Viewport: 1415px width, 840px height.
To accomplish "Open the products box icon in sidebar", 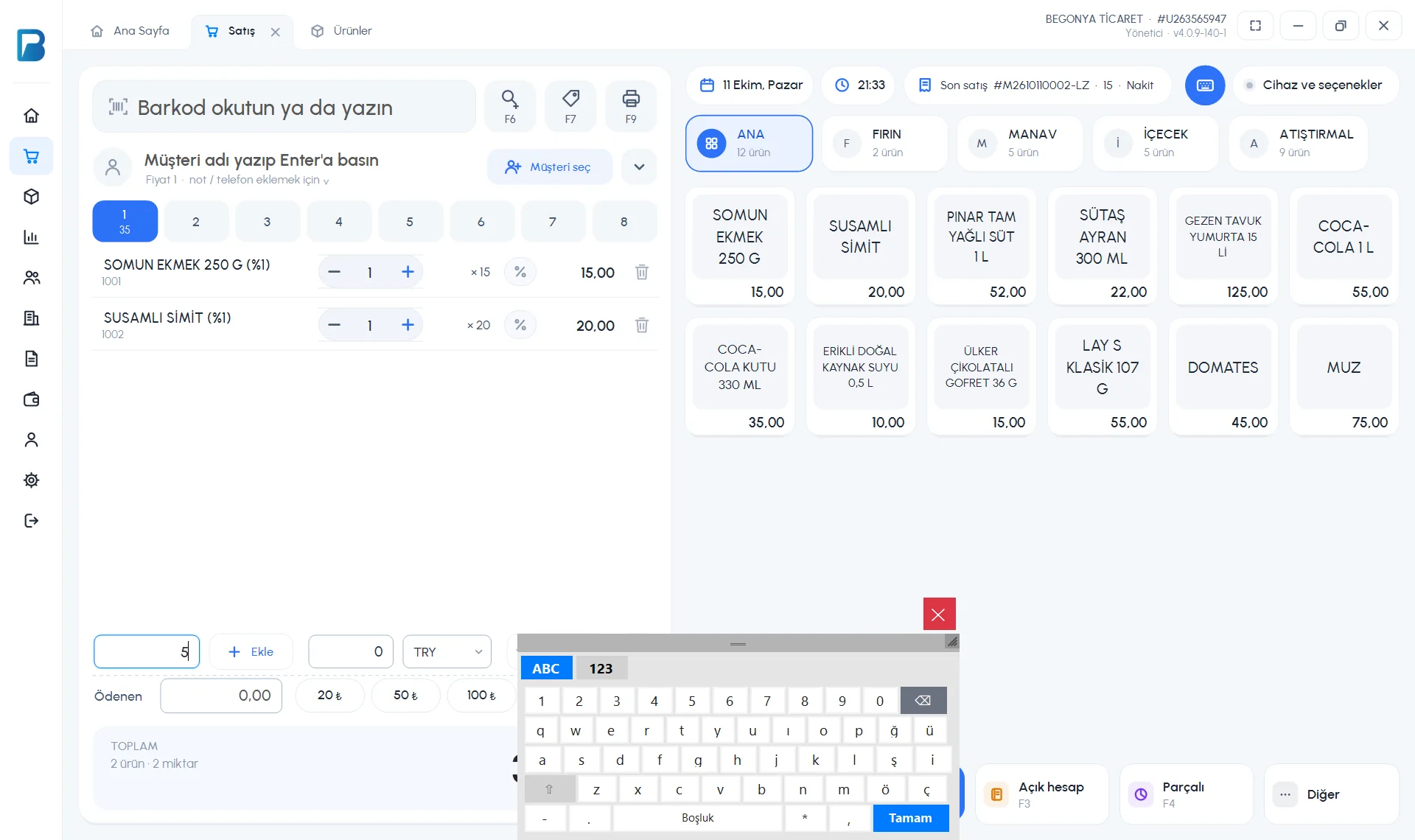I will [31, 197].
